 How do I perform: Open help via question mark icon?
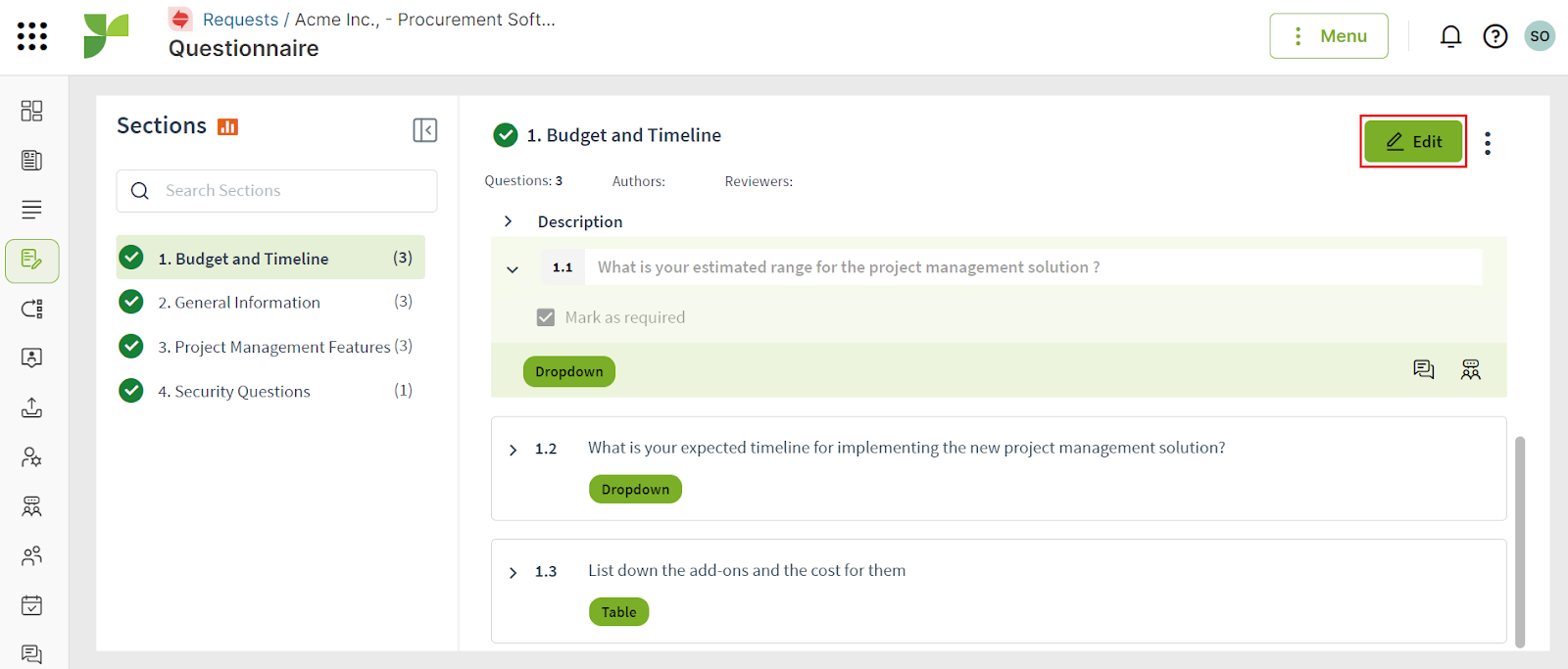[1495, 36]
